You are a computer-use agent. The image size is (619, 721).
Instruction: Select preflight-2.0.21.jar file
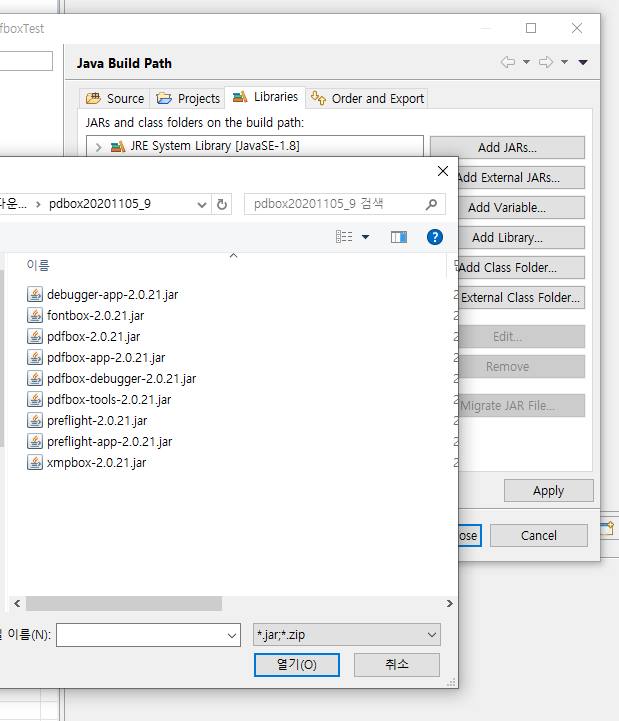pos(97,421)
